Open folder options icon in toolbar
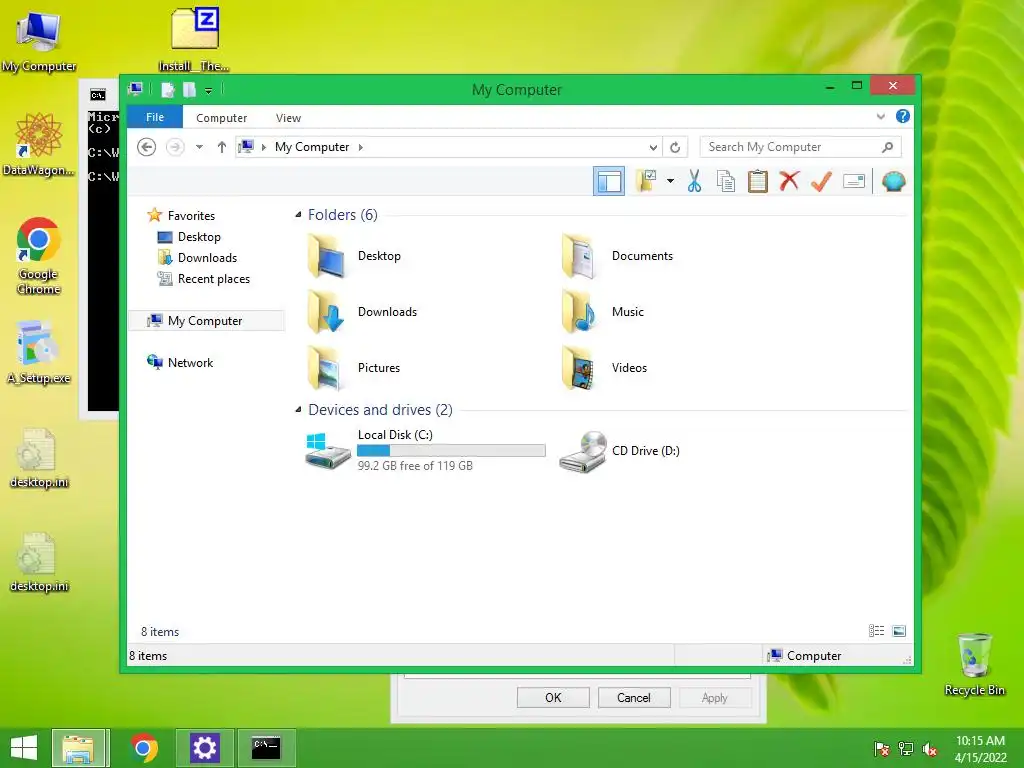Viewport: 1024px width, 768px height. (x=647, y=181)
